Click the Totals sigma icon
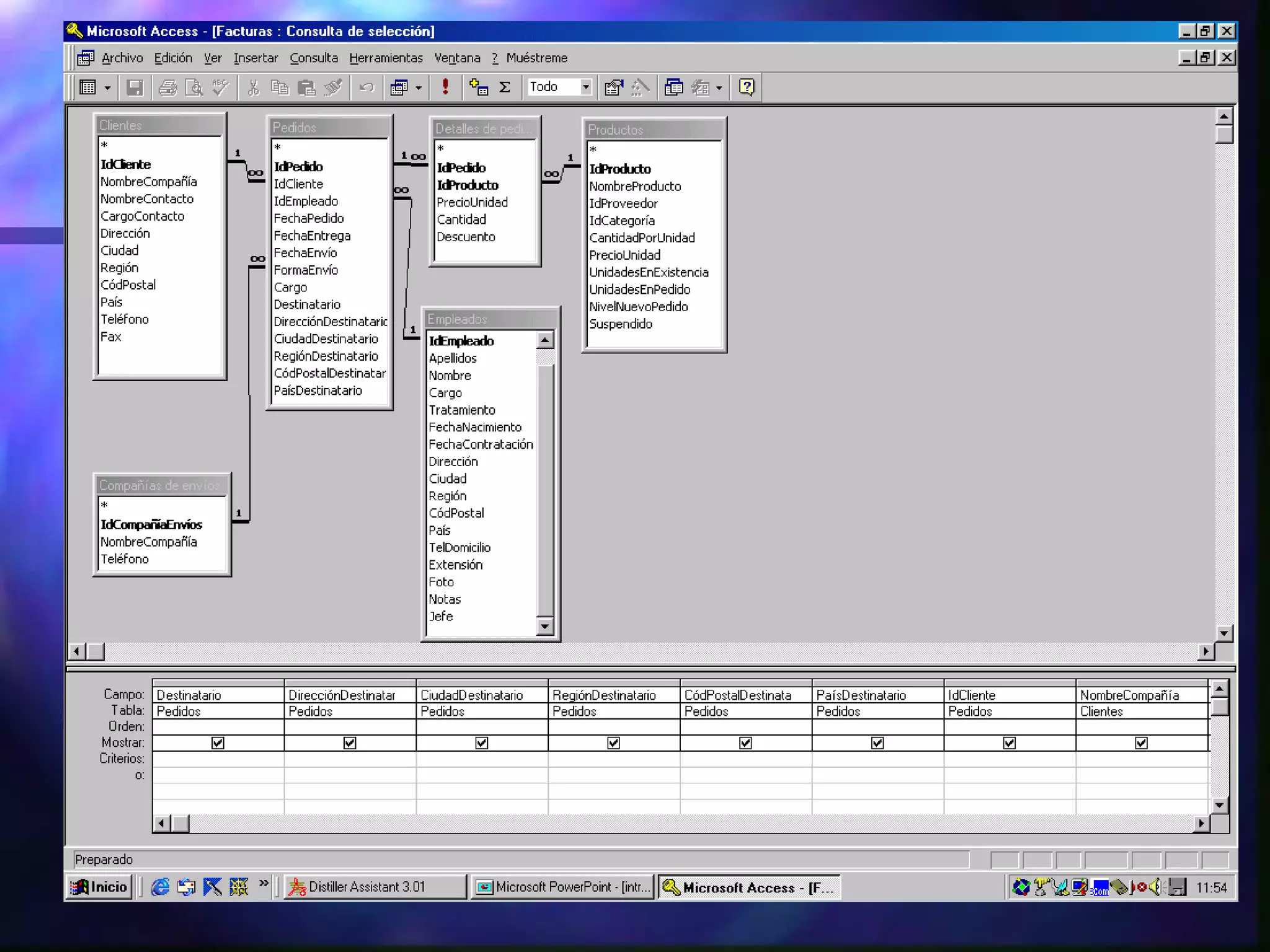 coord(505,87)
